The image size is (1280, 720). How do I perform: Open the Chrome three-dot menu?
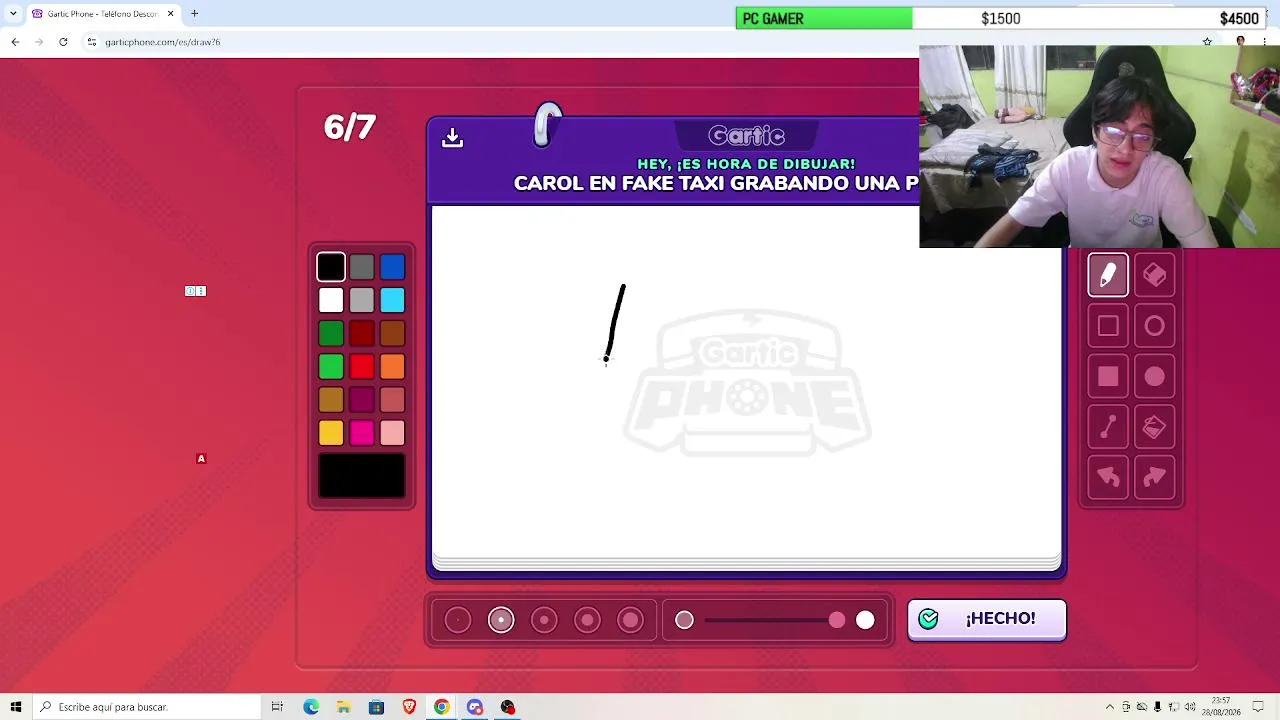(1264, 42)
